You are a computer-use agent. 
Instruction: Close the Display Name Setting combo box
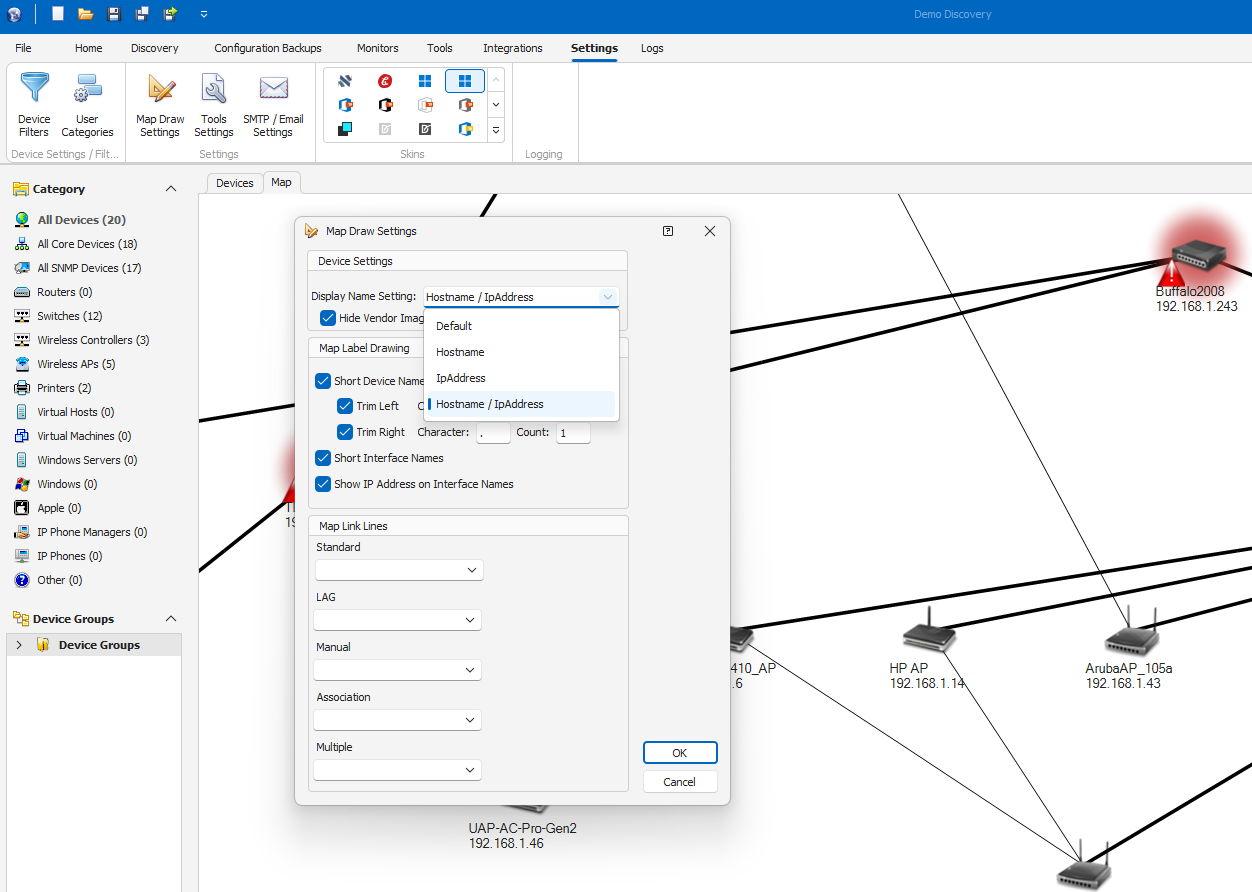[x=608, y=297]
